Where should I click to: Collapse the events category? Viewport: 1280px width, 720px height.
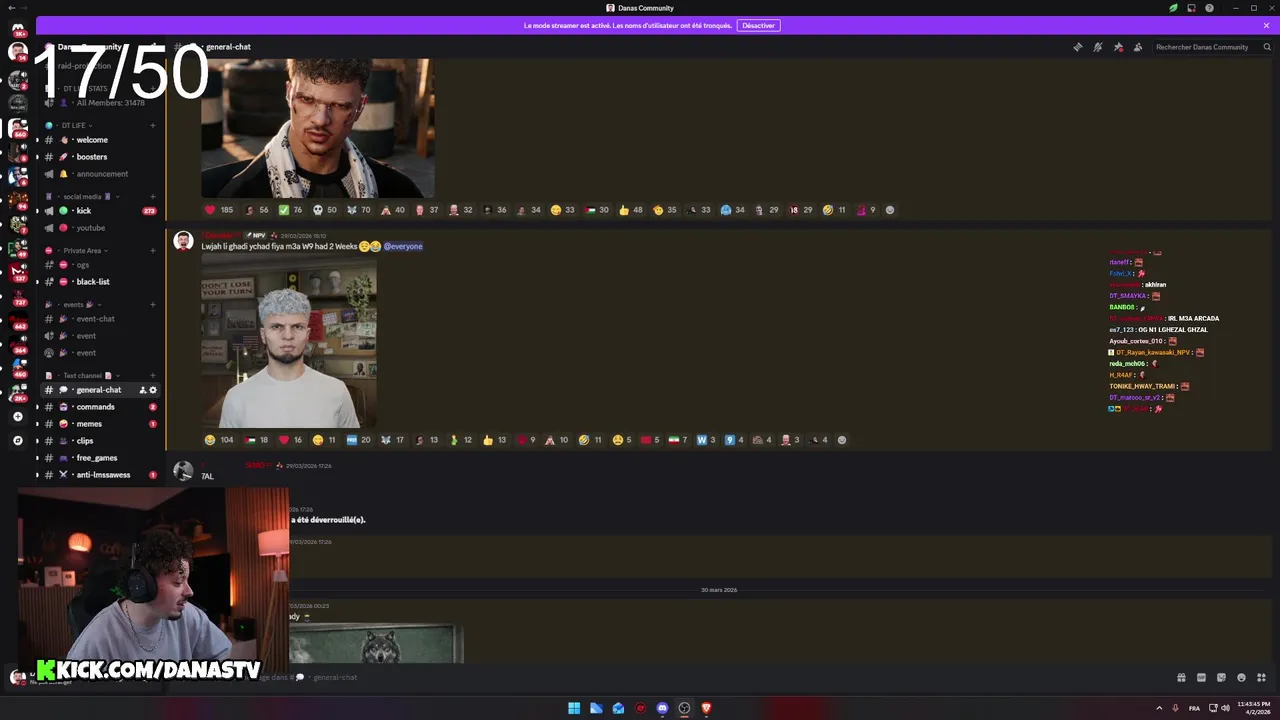click(x=74, y=305)
